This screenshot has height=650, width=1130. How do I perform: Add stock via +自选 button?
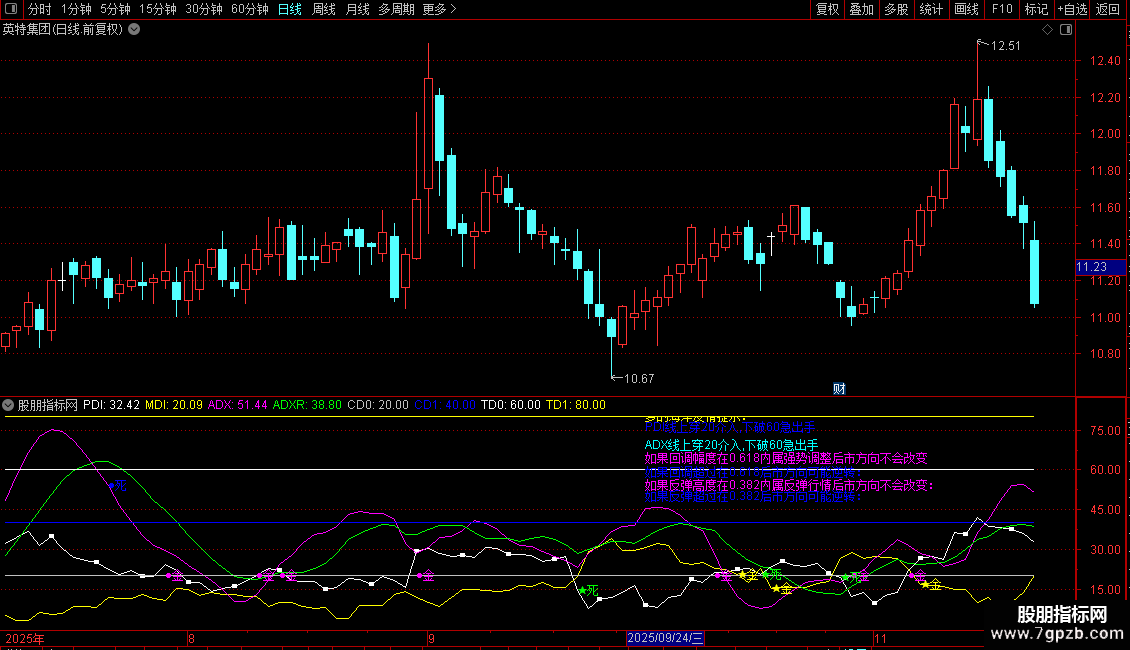click(1071, 10)
